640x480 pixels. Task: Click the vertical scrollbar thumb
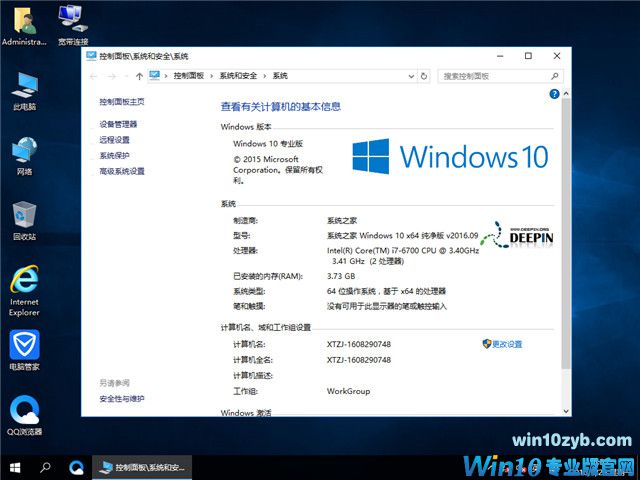[566, 233]
